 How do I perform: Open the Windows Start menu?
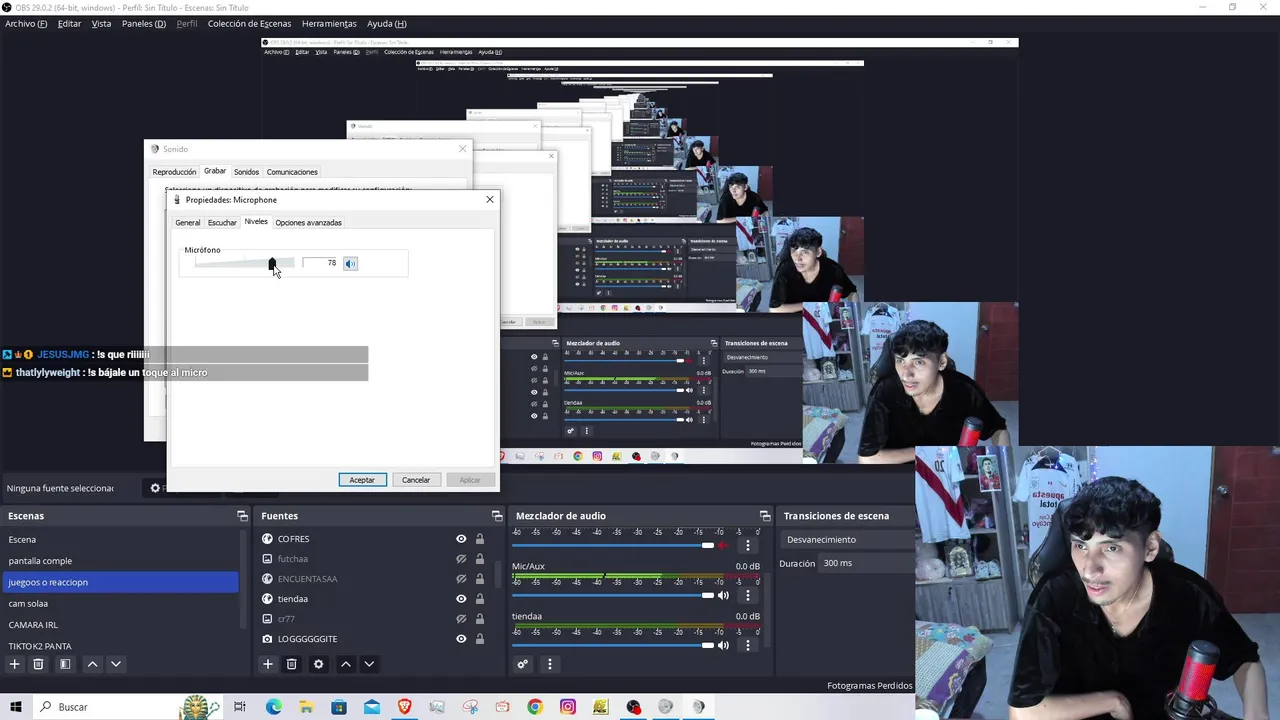pyautogui.click(x=15, y=707)
